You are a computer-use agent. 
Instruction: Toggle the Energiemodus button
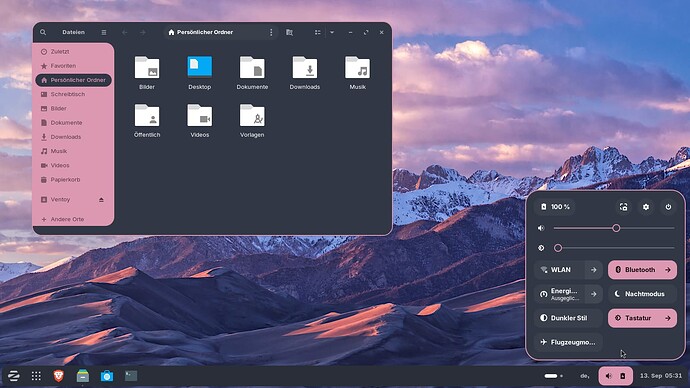click(560, 294)
